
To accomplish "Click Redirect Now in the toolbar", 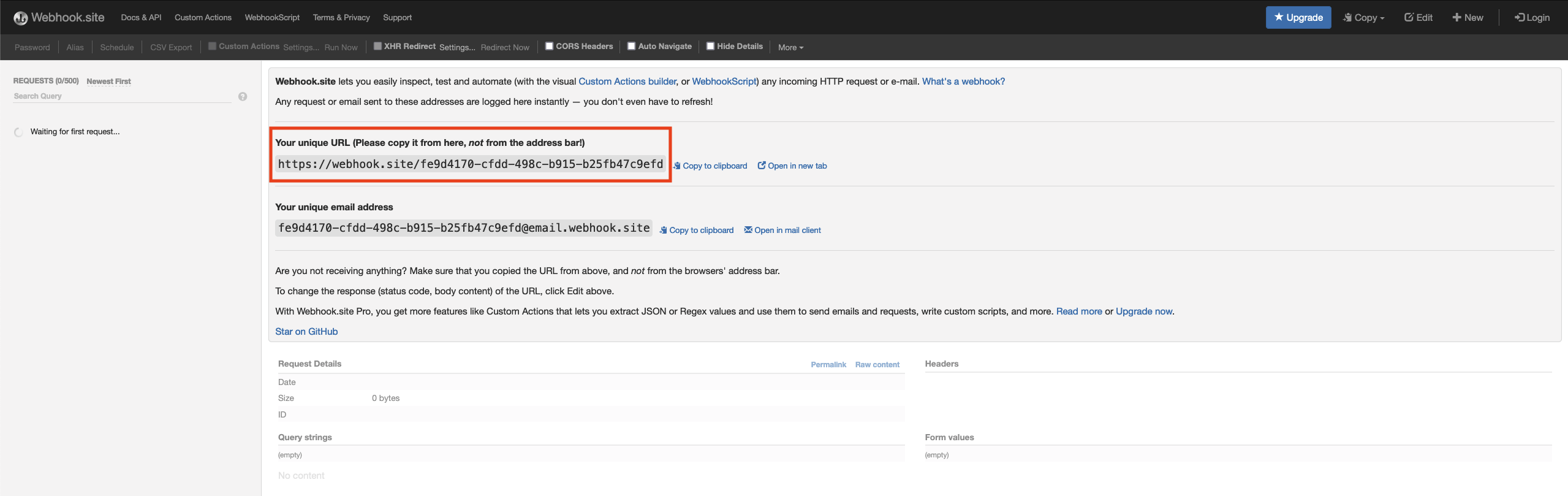I will coord(505,47).
